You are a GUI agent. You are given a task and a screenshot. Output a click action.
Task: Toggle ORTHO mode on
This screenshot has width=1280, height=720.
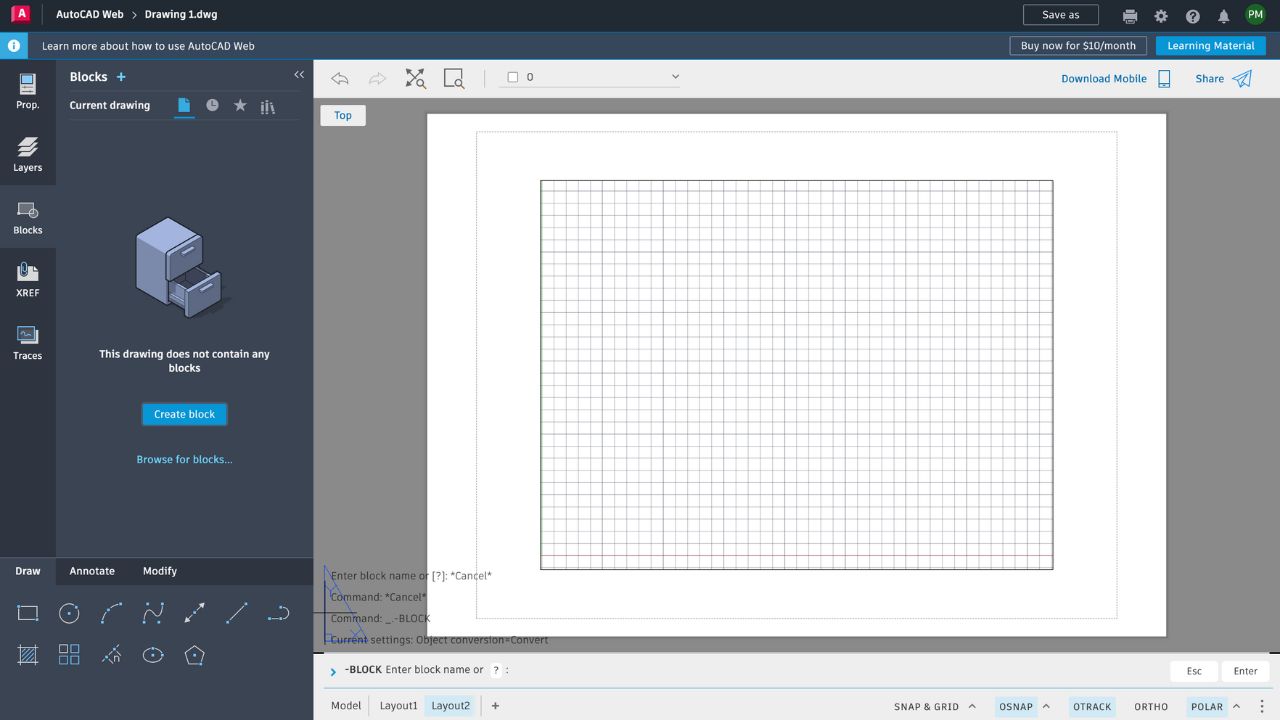click(x=1151, y=706)
